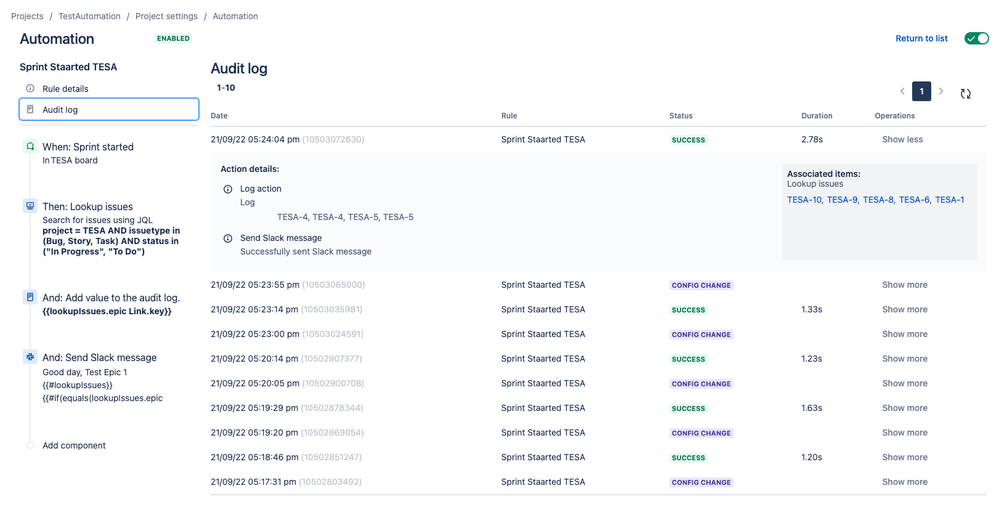Open 'And: Send Slack message' step
The width and height of the screenshot is (999, 509).
click(99, 357)
